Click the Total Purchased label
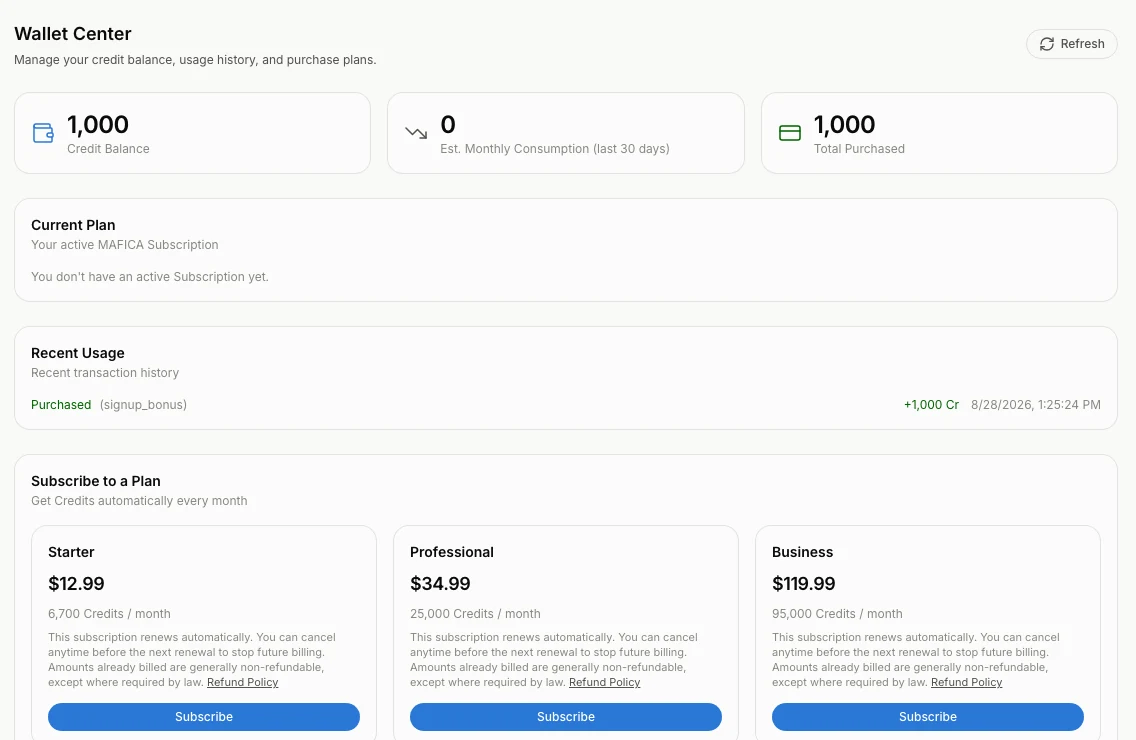 (859, 149)
